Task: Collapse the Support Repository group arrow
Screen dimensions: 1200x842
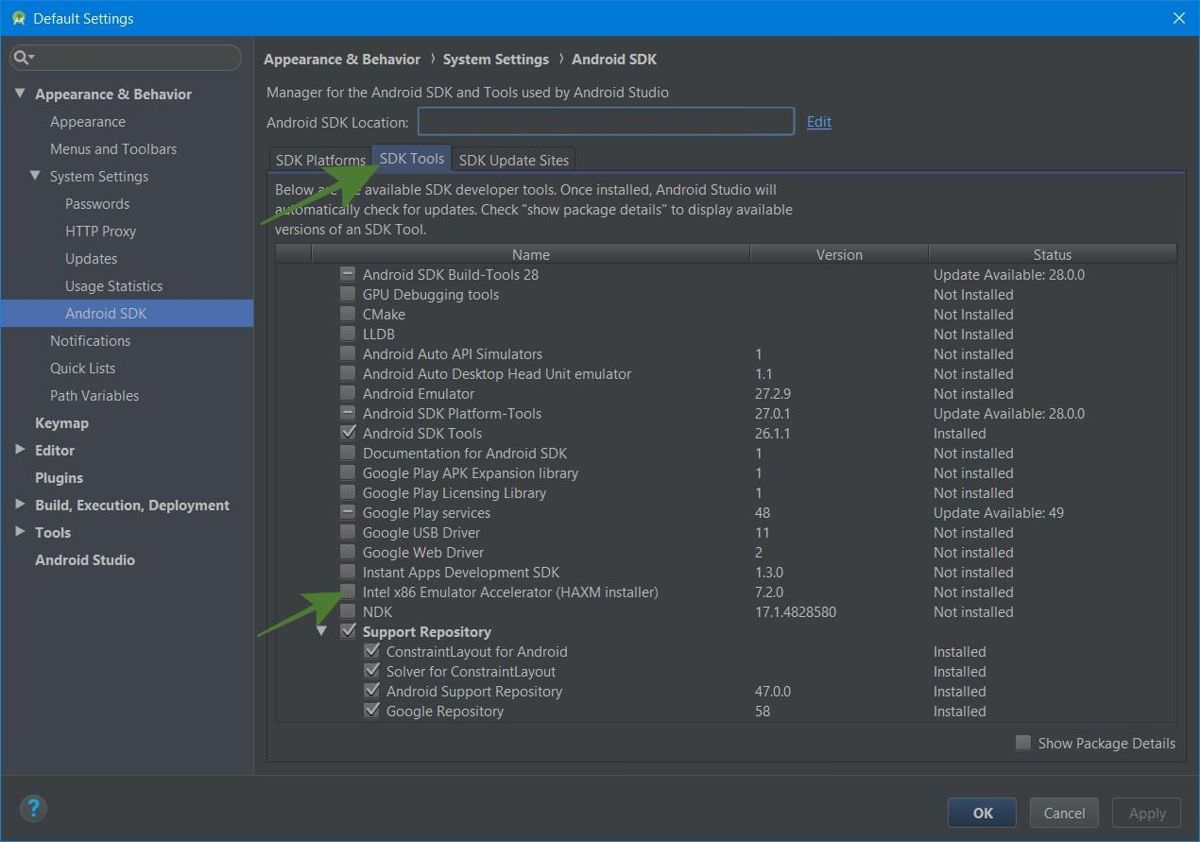Action: 322,632
